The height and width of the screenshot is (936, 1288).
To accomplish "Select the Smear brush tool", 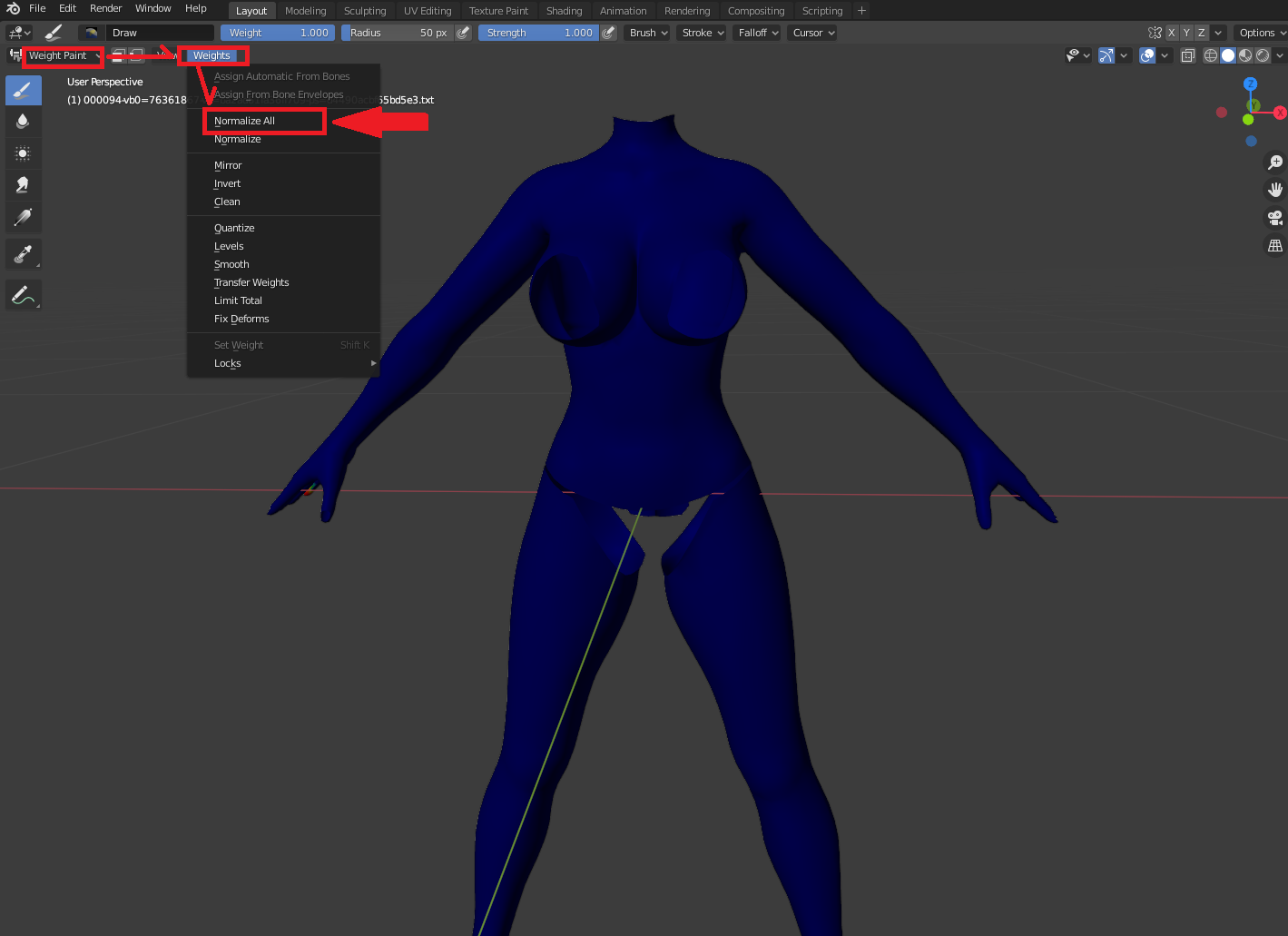I will tap(23, 185).
